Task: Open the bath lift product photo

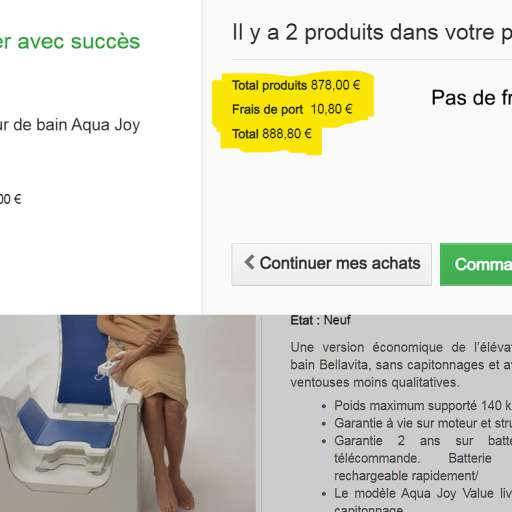Action: click(128, 413)
